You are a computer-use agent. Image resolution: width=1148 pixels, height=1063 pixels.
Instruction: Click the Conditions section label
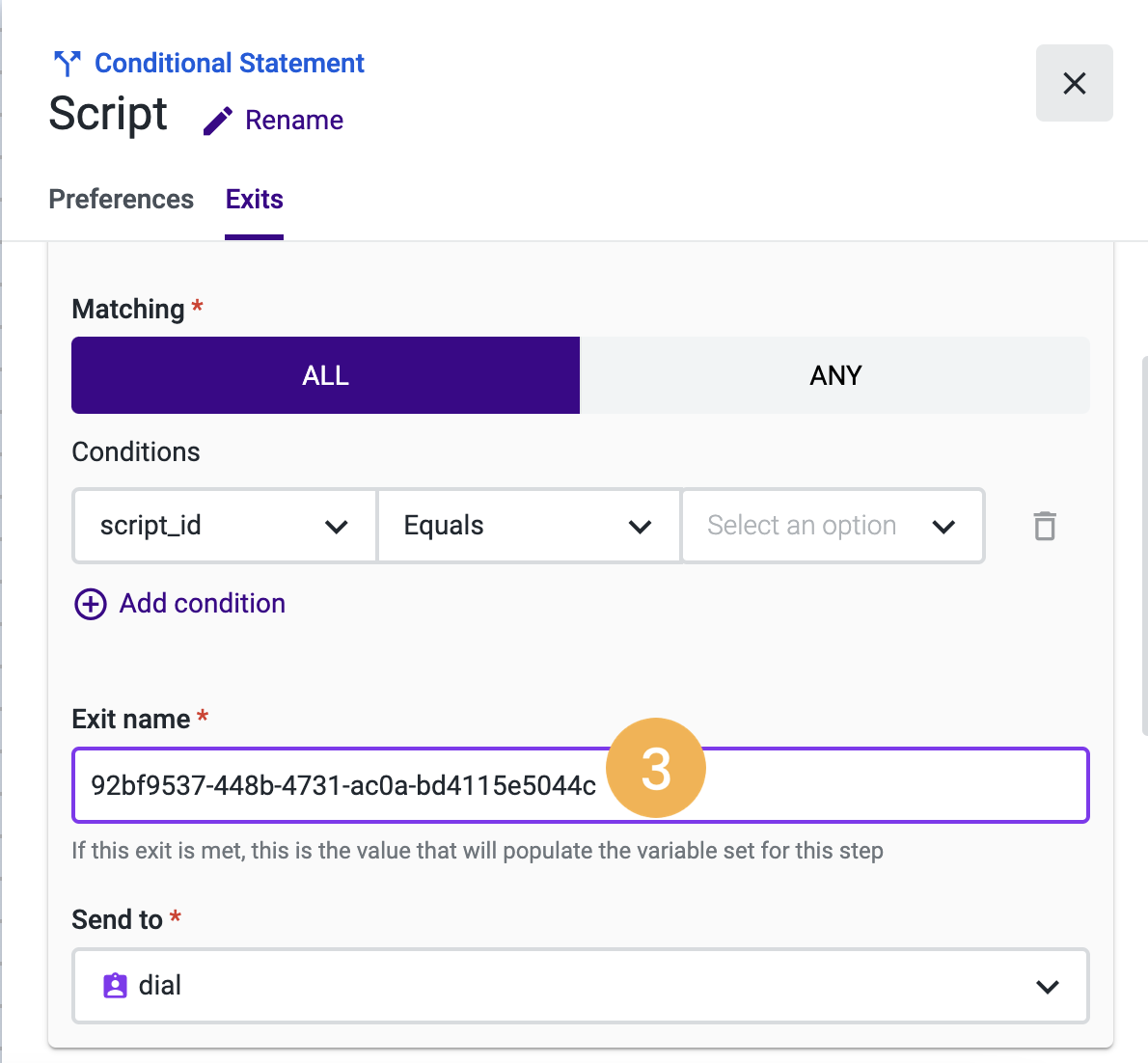pyautogui.click(x=135, y=451)
